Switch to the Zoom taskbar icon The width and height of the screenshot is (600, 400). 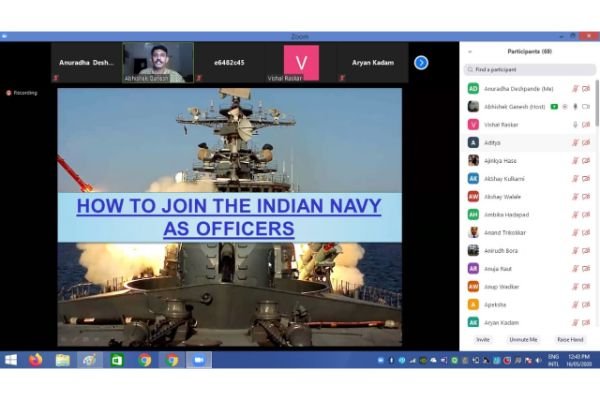click(x=199, y=360)
